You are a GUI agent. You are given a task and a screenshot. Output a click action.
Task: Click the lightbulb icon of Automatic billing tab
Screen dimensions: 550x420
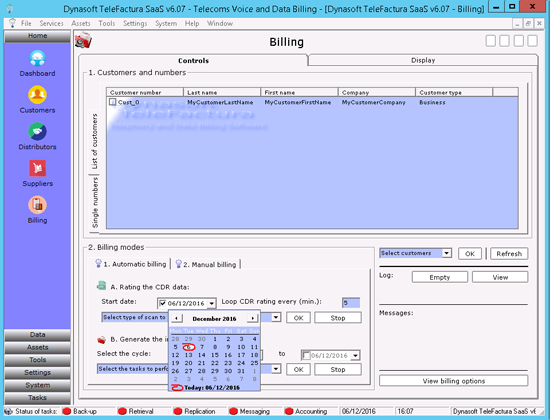[x=99, y=264]
